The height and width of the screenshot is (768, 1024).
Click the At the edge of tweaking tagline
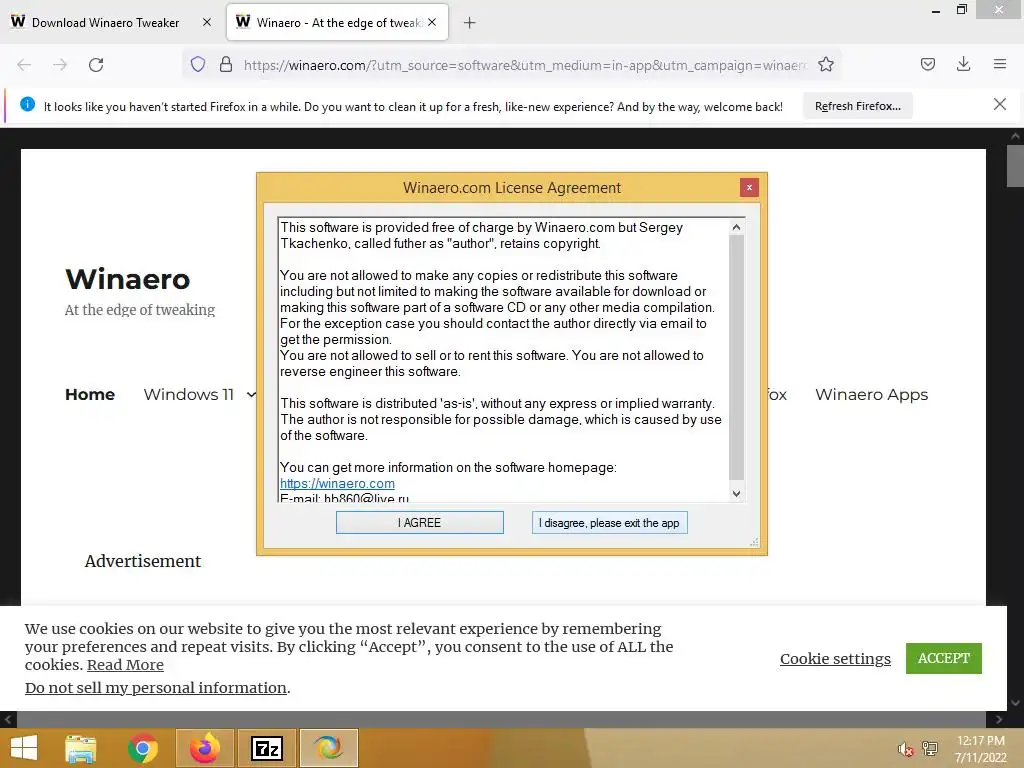[x=140, y=310]
